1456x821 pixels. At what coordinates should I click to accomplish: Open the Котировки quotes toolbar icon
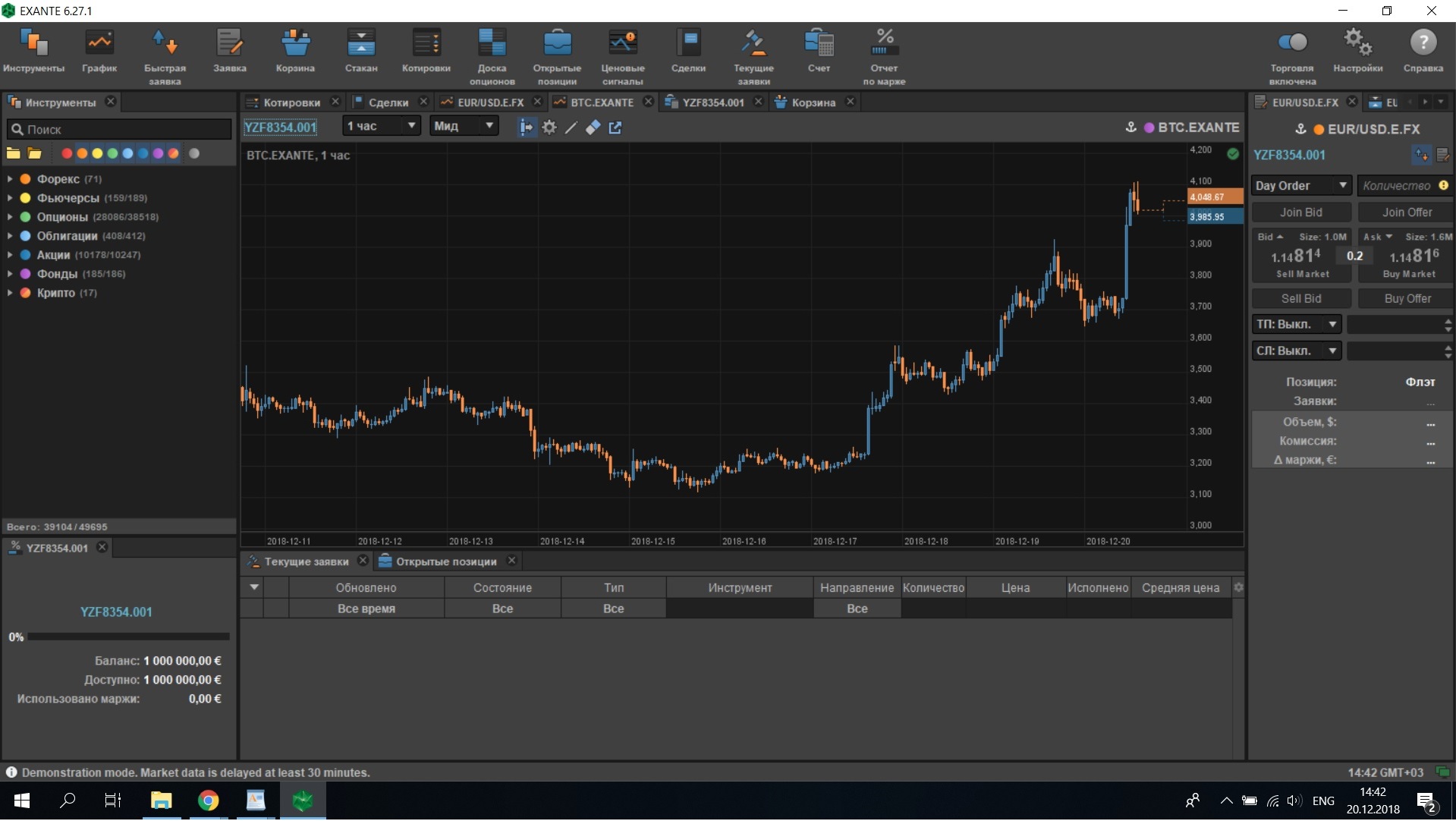[x=426, y=52]
